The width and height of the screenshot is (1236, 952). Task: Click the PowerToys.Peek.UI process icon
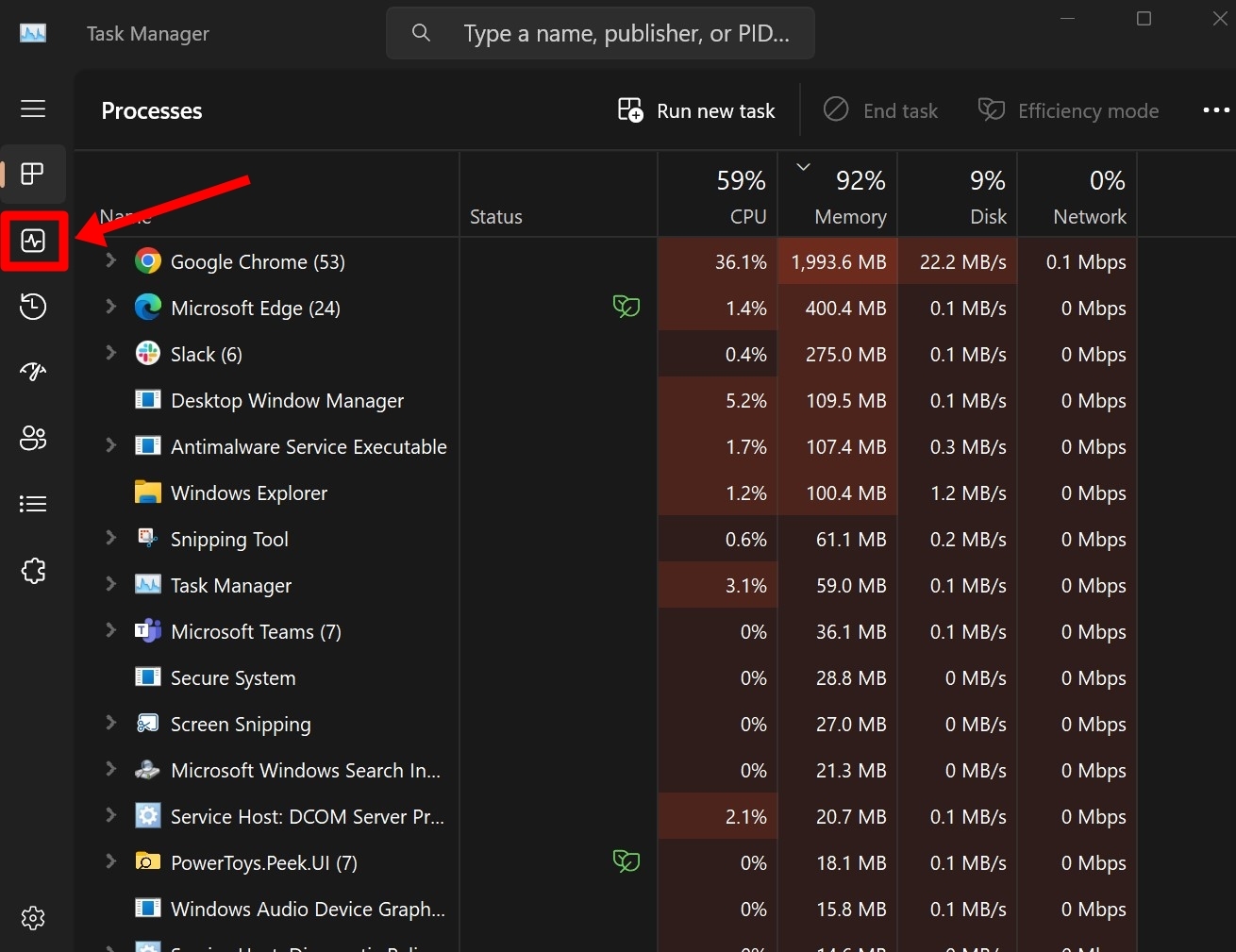pos(148,862)
